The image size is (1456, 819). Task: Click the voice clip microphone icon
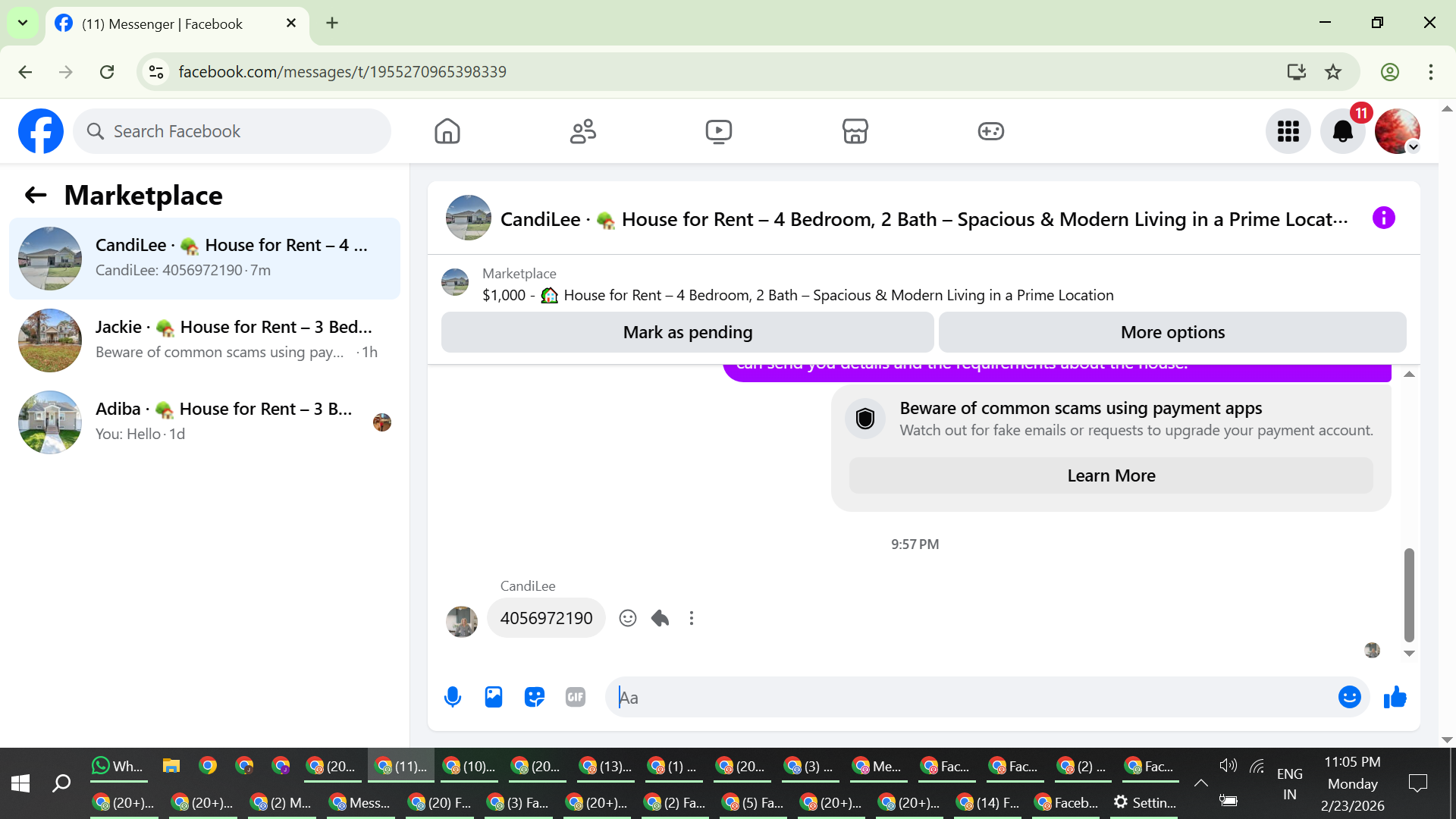453,697
